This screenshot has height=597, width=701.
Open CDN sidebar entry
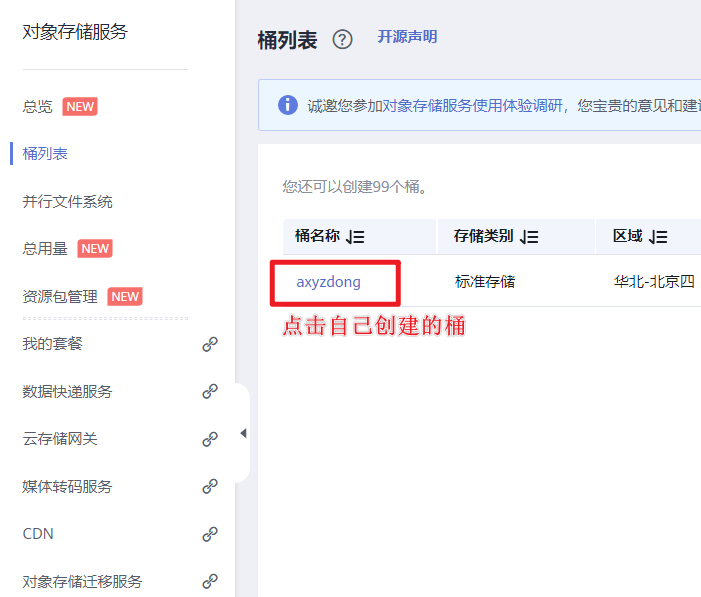pos(38,534)
